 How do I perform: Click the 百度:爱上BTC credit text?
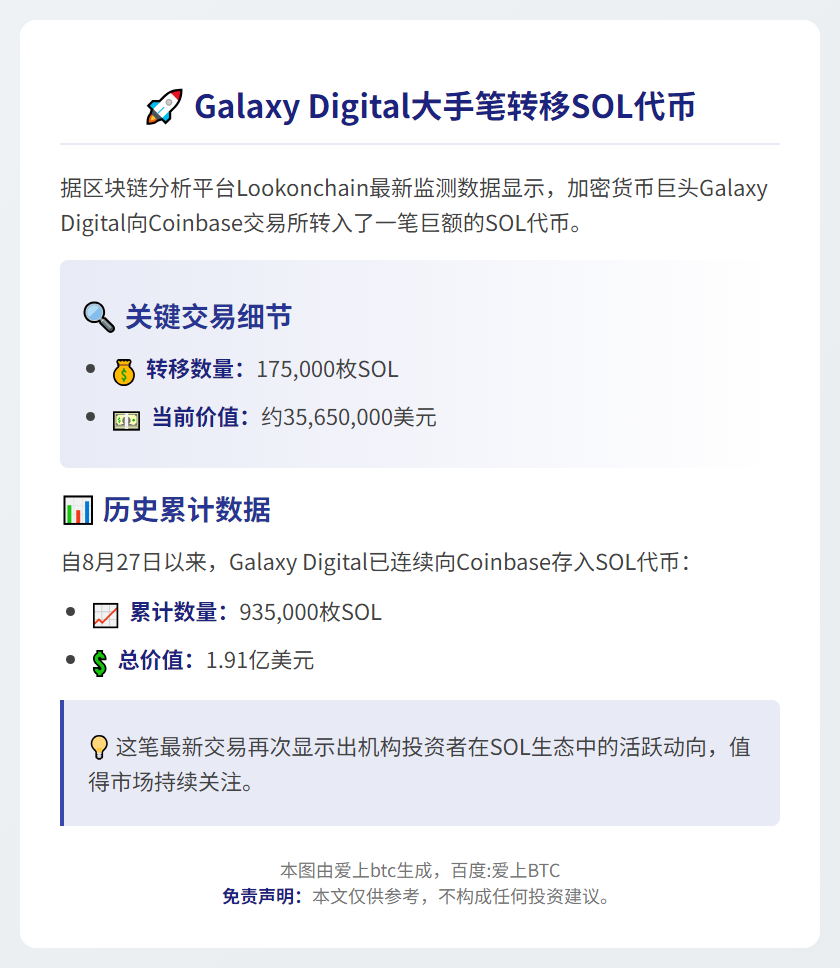pyautogui.click(x=505, y=870)
